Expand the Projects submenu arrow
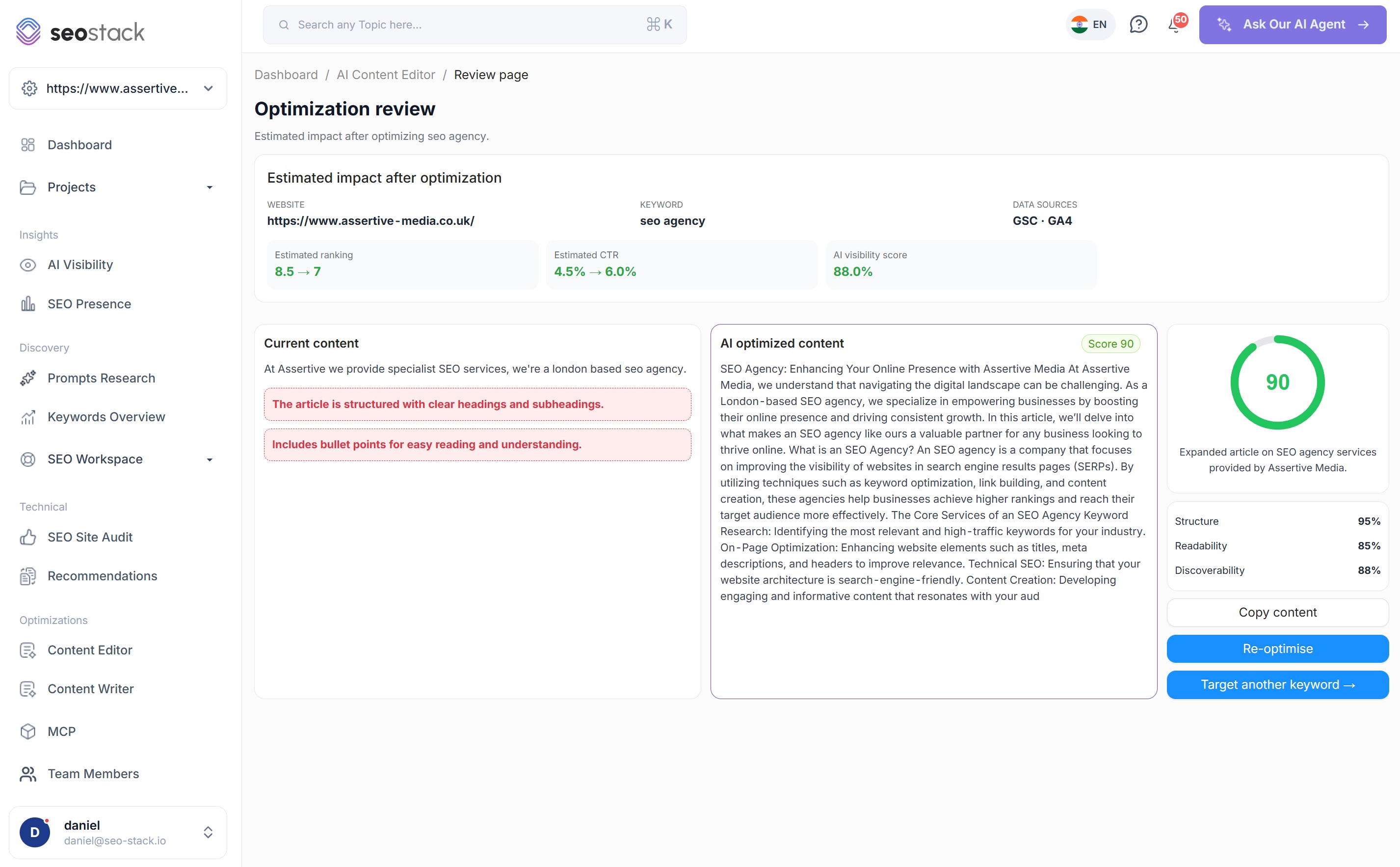Viewport: 1400px width, 867px height. pos(209,187)
